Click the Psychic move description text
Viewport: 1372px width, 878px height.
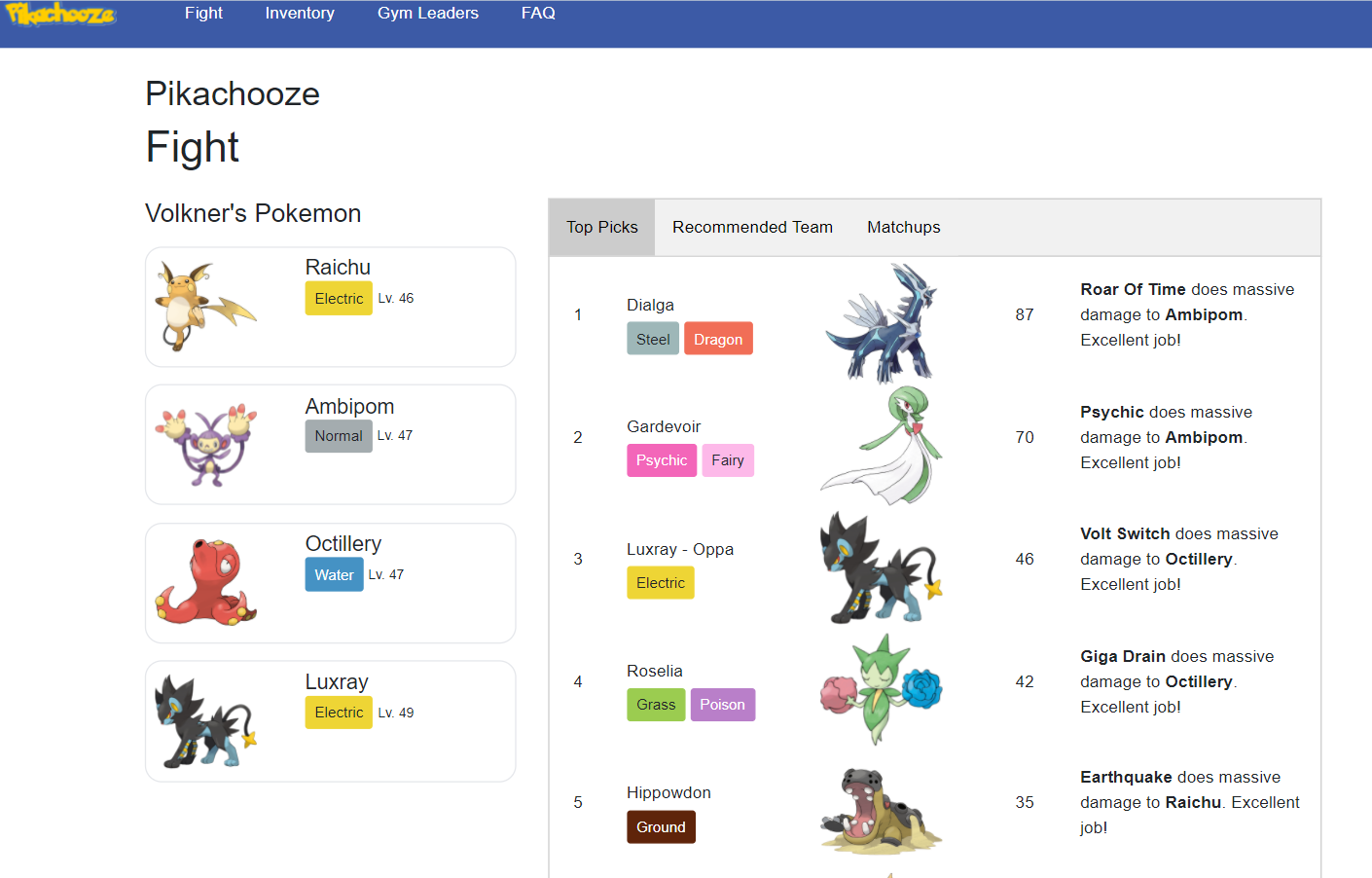pos(1166,437)
